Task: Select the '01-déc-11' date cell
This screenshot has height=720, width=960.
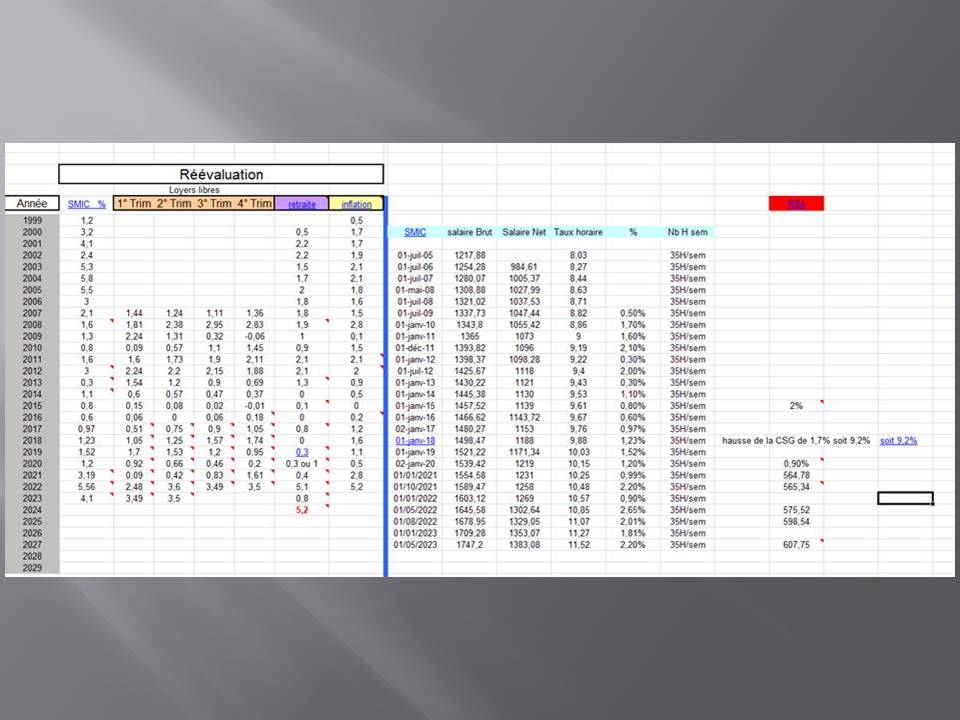Action: 415,348
